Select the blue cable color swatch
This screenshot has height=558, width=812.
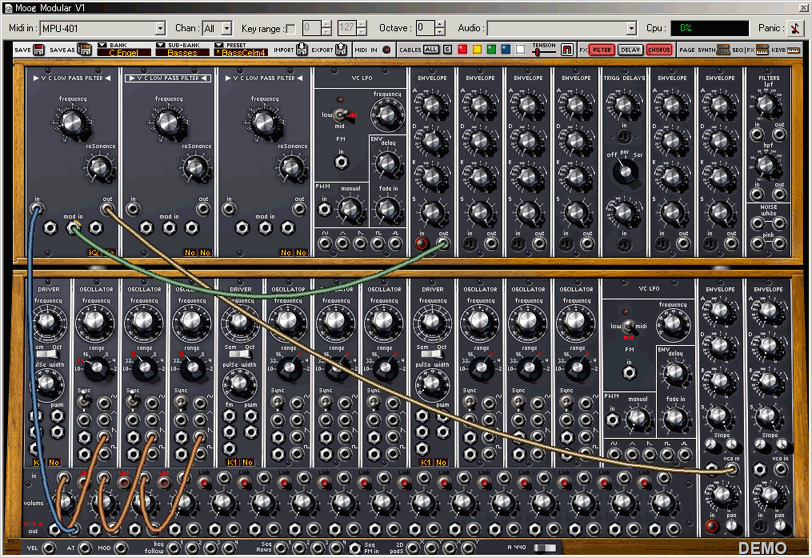coord(506,50)
